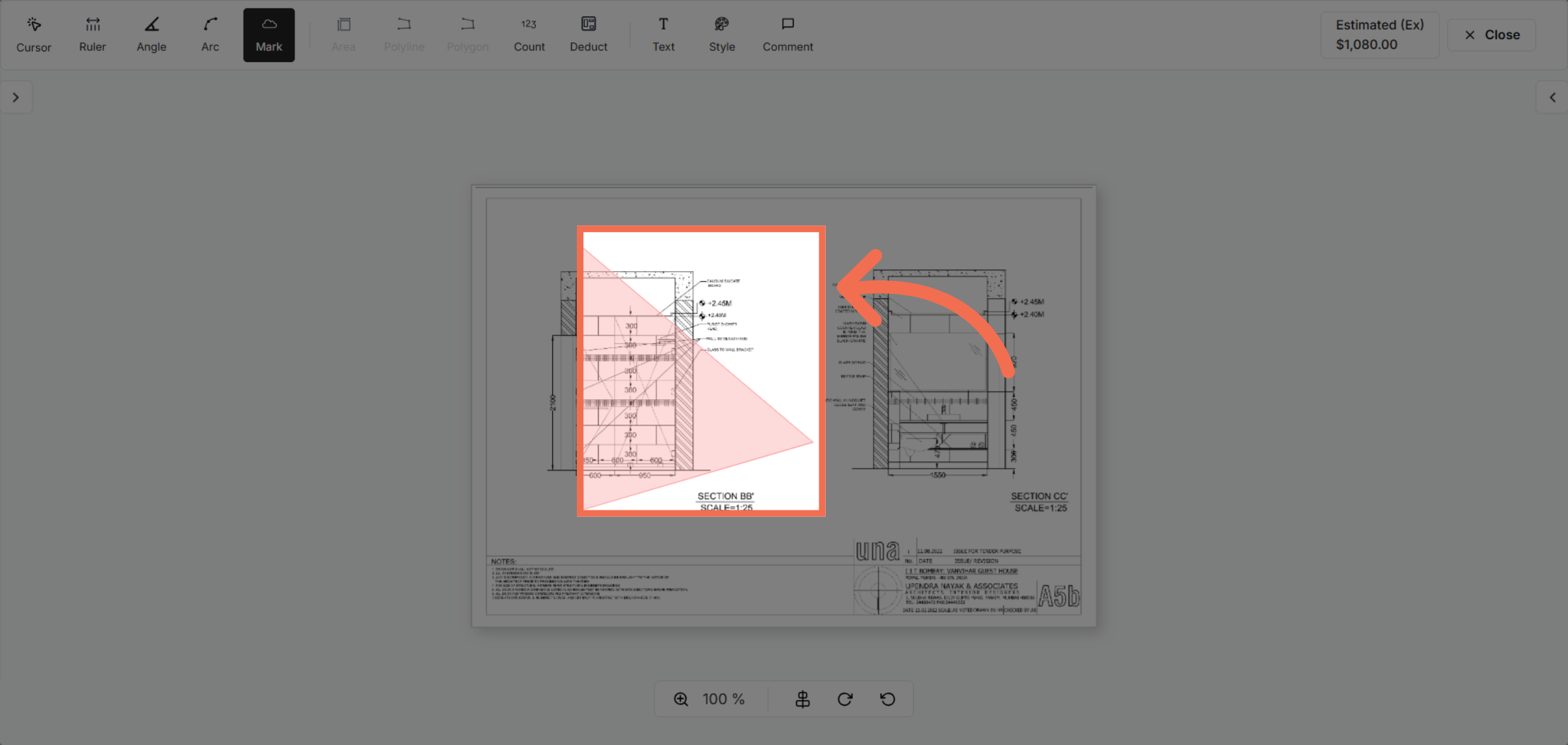1568x745 pixels.
Task: Open the 100 % zoom level control
Action: coord(723,699)
